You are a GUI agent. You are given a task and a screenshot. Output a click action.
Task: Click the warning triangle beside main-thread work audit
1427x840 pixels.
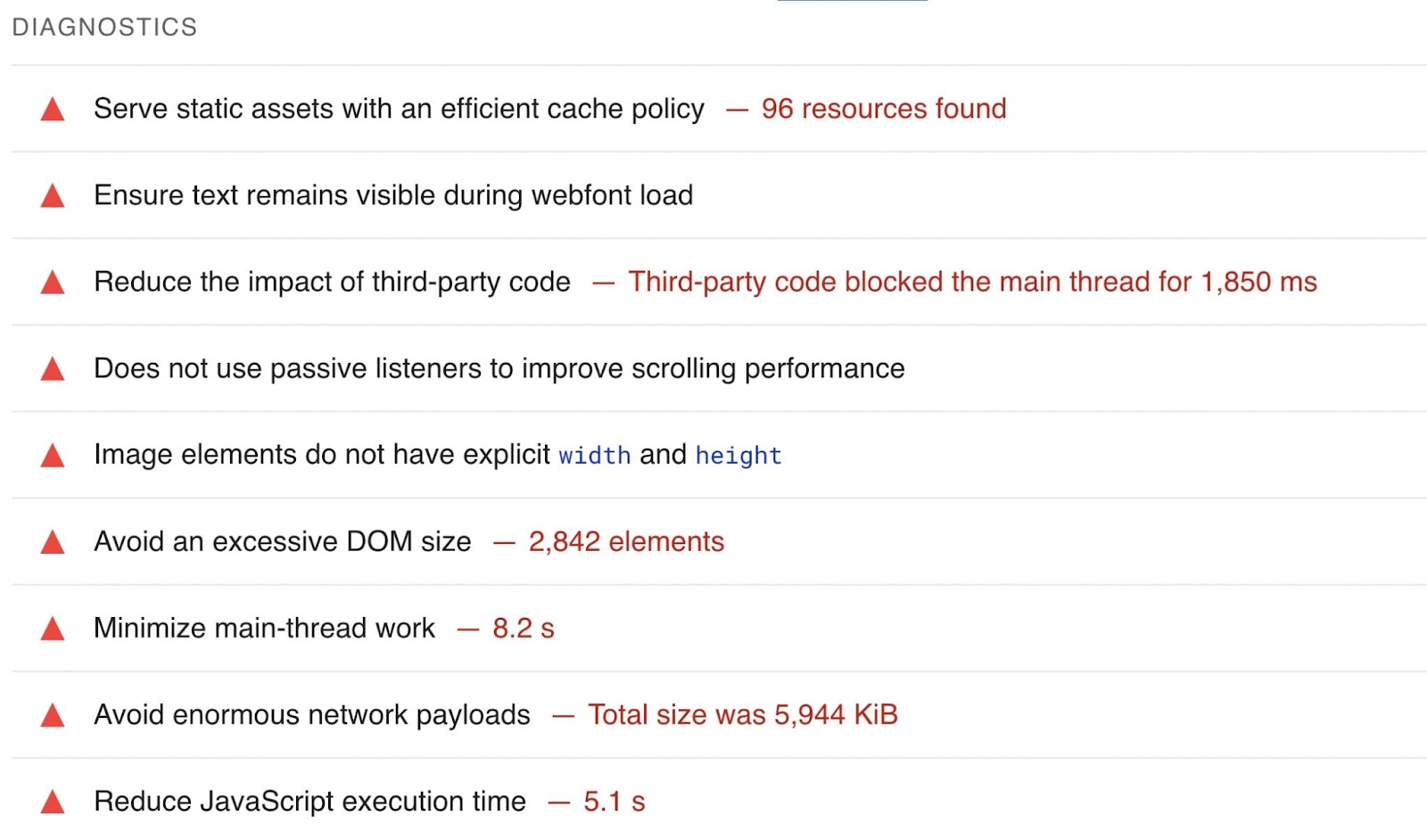coord(53,628)
